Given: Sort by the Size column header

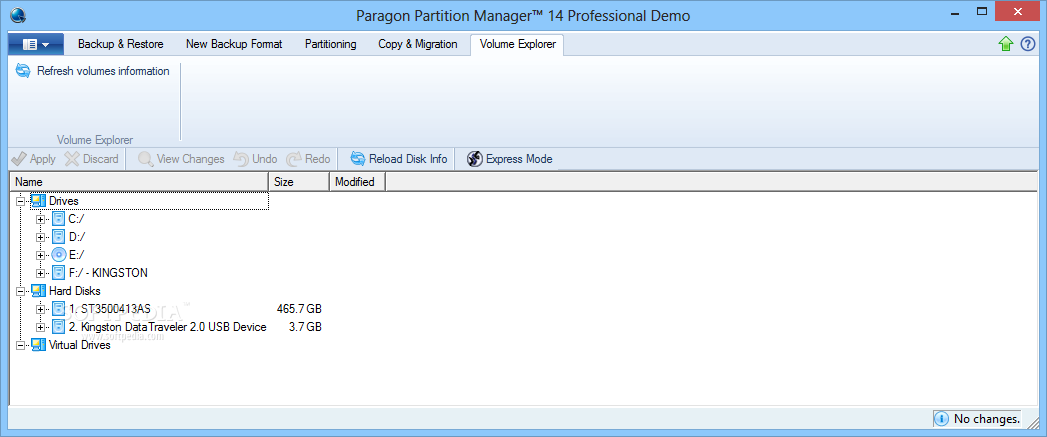Looking at the screenshot, I should click(298, 182).
